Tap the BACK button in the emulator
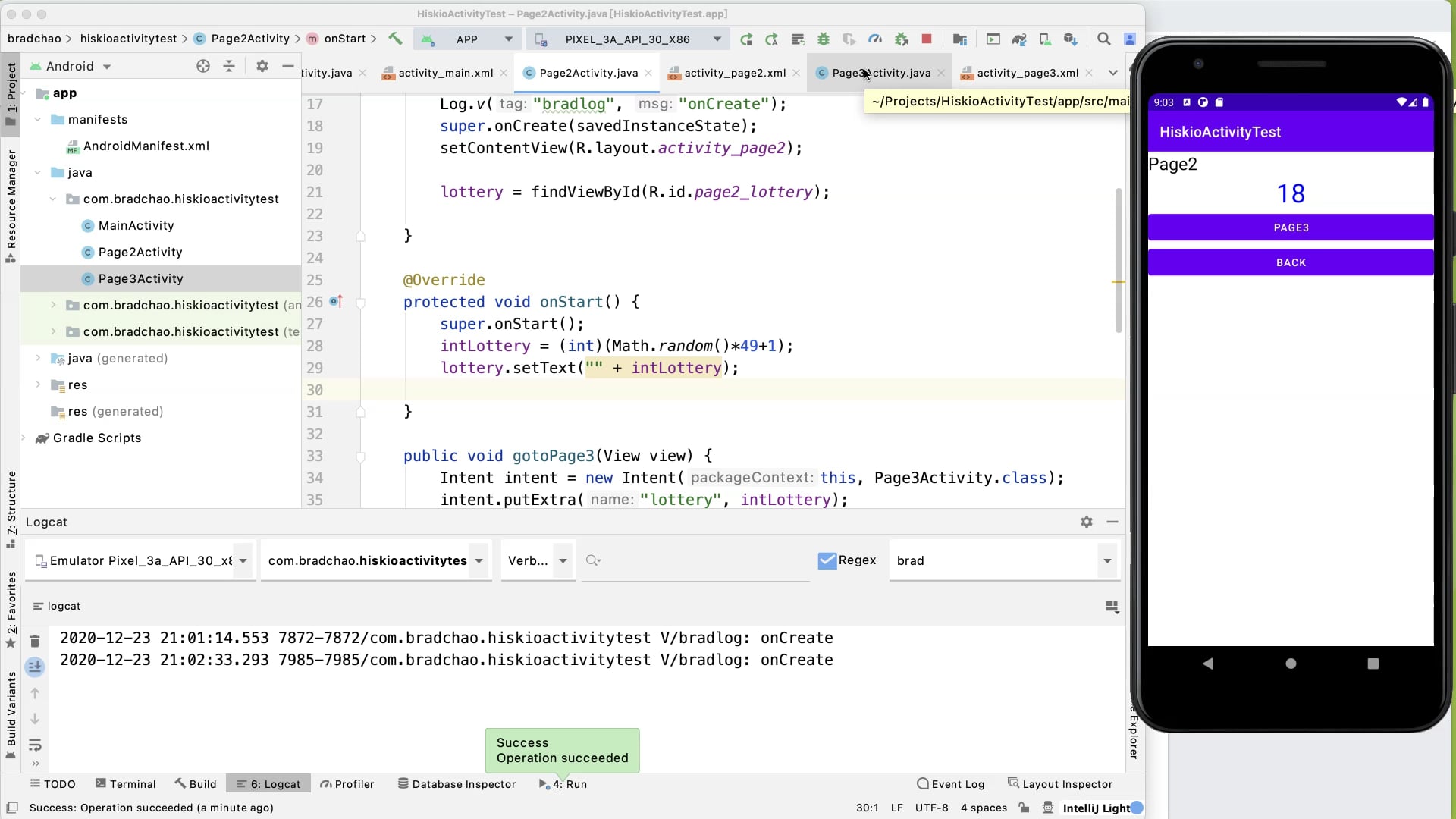This screenshot has height=819, width=1456. tap(1291, 262)
